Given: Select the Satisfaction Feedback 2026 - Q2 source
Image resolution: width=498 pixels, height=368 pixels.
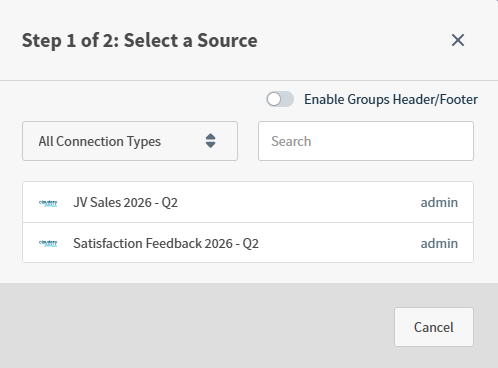Looking at the screenshot, I should [248, 243].
